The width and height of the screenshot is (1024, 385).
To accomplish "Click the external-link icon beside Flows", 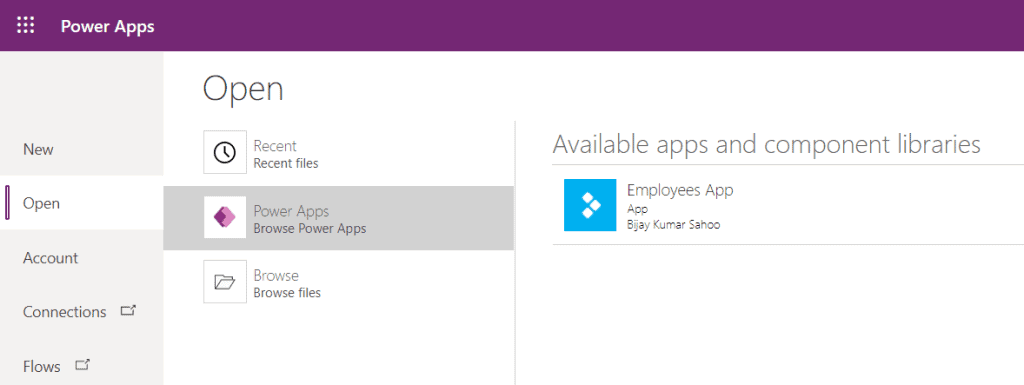I will 82,365.
